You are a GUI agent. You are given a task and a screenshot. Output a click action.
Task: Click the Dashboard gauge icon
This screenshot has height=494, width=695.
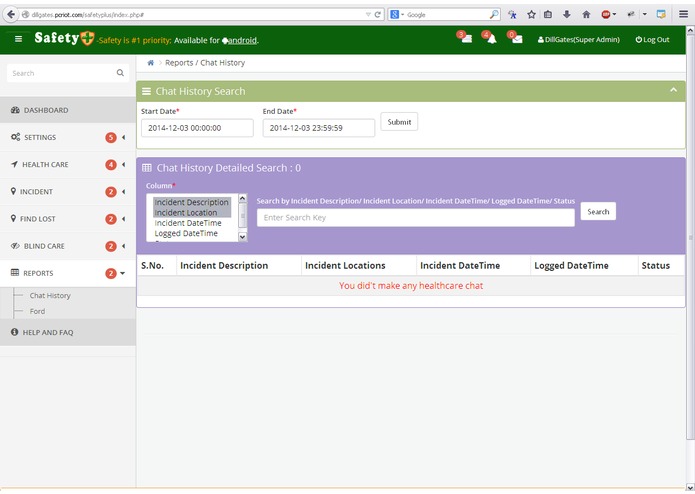coord(15,110)
